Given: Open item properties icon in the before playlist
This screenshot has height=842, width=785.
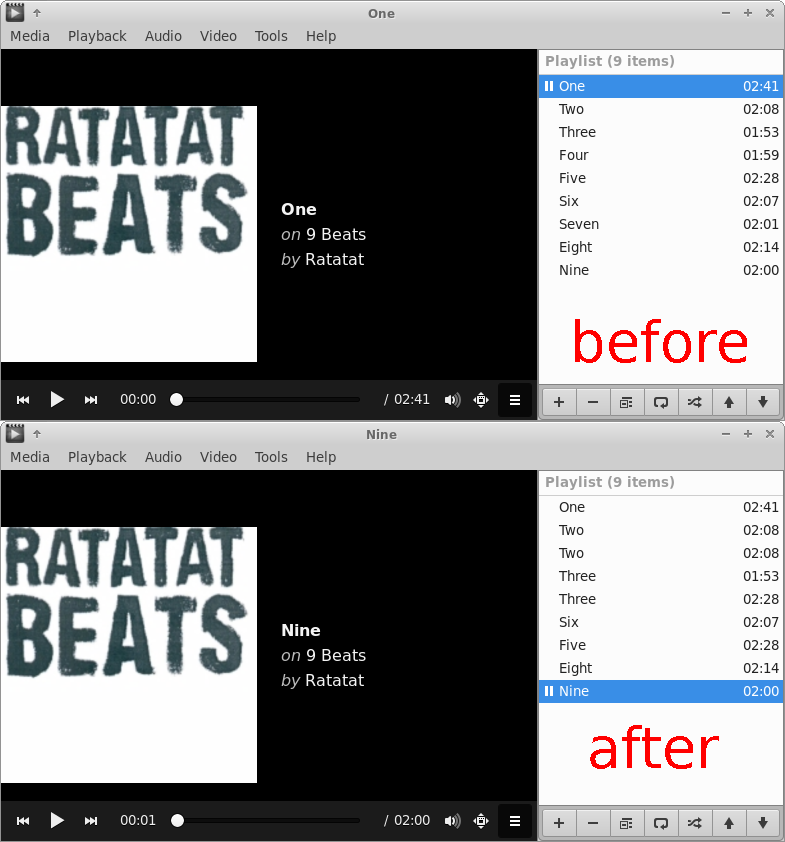Looking at the screenshot, I should click(627, 402).
